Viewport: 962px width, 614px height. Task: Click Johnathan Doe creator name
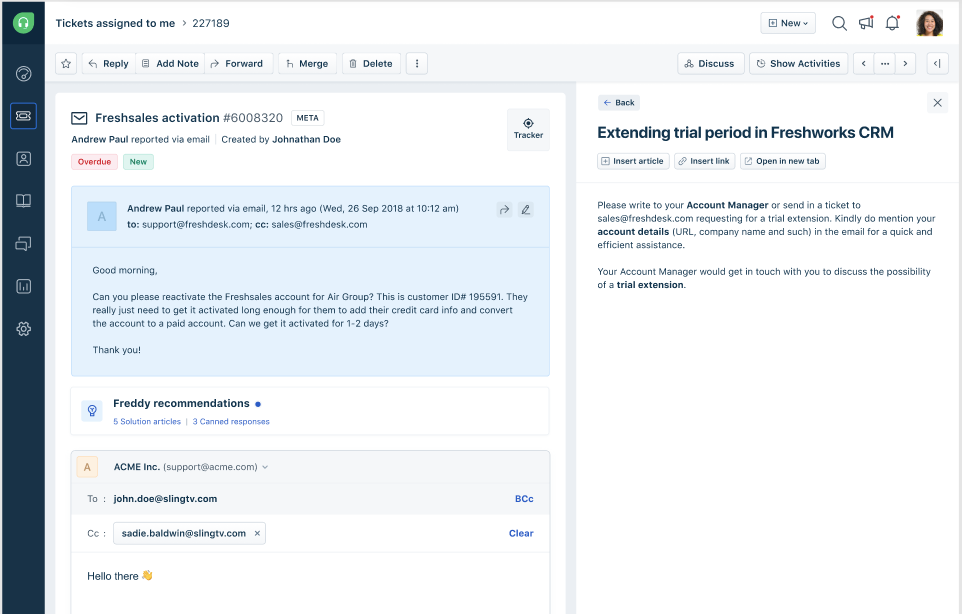[306, 140]
